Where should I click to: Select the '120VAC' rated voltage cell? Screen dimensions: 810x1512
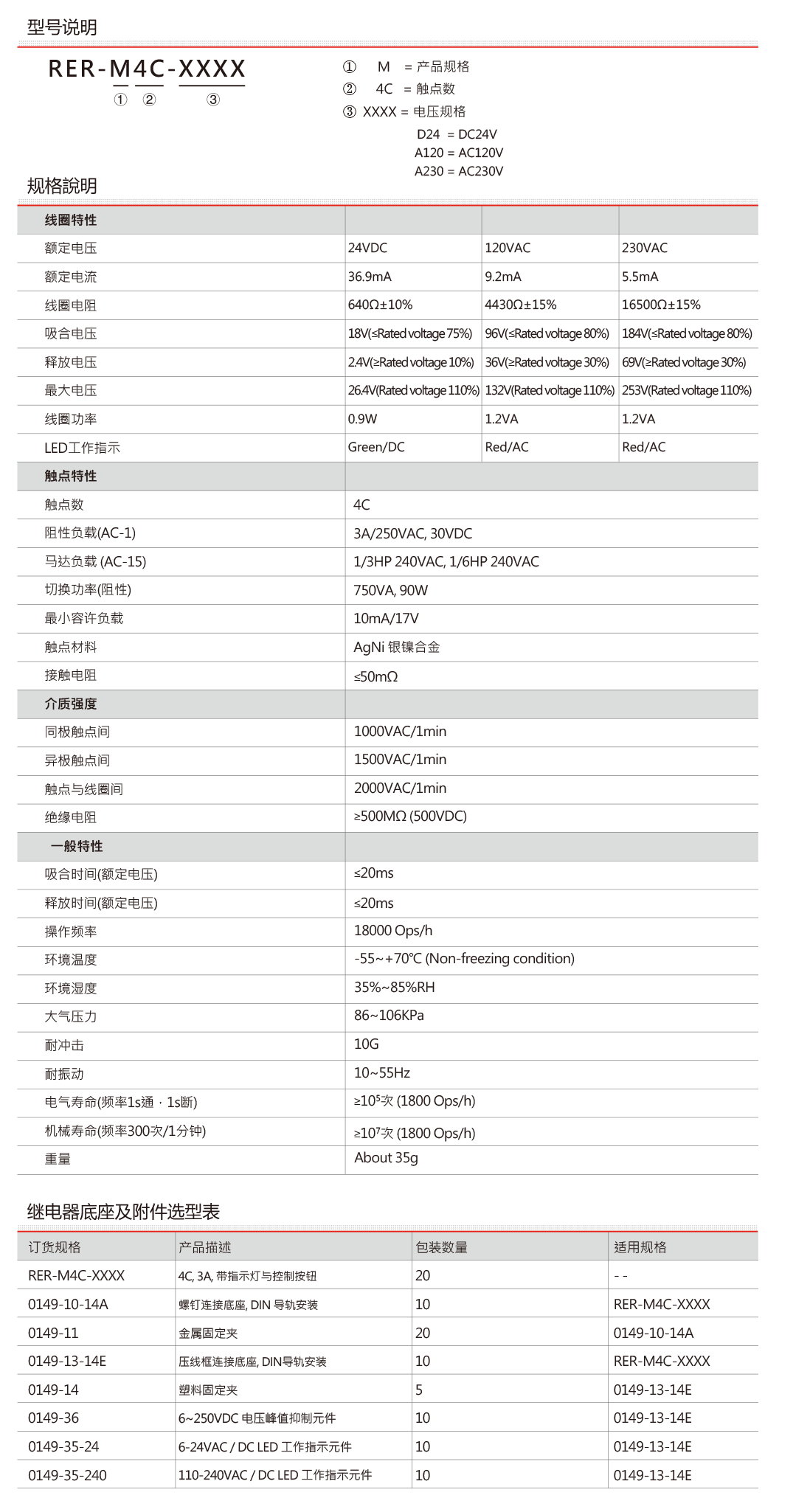(x=508, y=248)
